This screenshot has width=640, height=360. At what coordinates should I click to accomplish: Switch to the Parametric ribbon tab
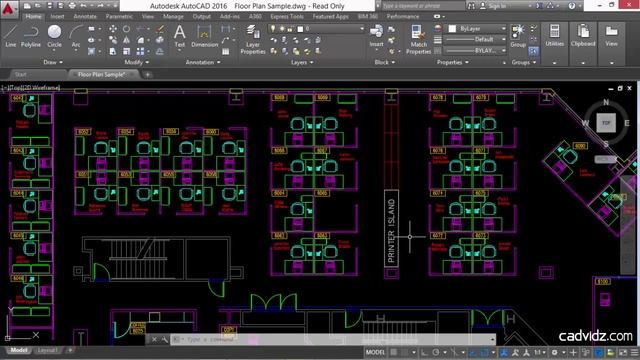[119, 16]
